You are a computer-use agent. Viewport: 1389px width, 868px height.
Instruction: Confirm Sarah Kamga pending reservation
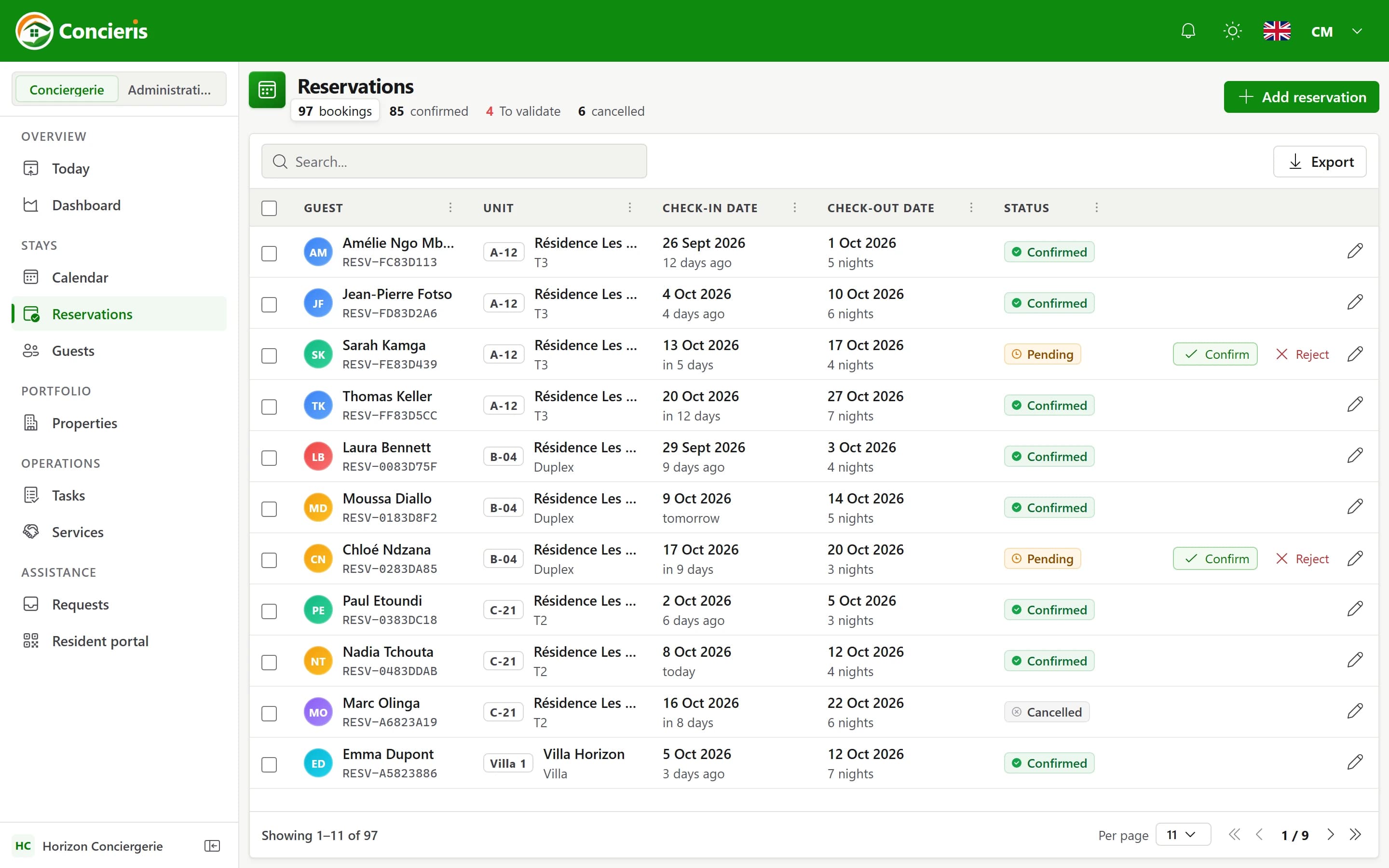tap(1215, 354)
